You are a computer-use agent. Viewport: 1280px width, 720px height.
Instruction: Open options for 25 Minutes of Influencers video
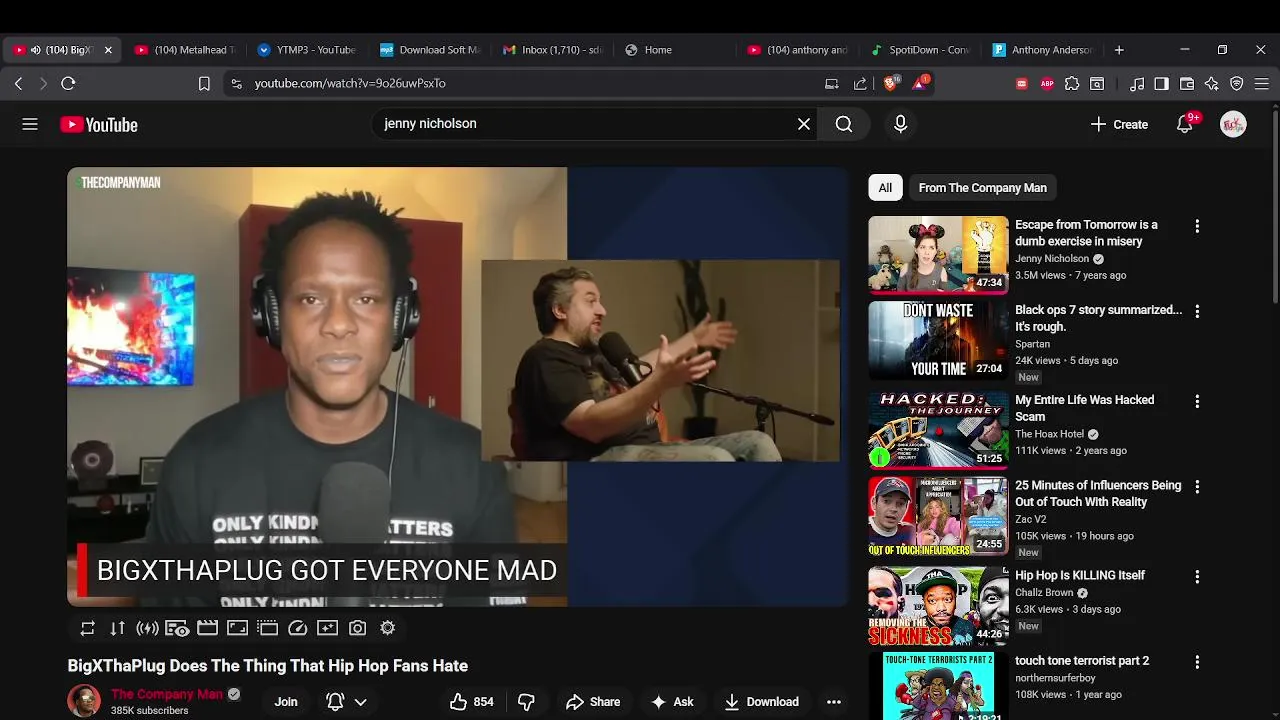(1197, 487)
